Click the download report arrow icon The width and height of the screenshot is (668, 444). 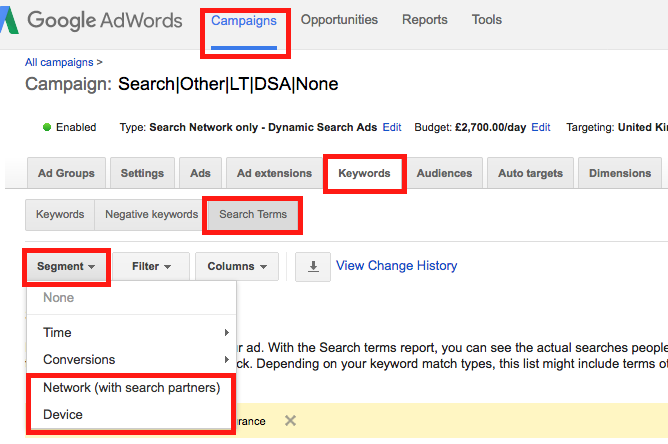coord(313,267)
